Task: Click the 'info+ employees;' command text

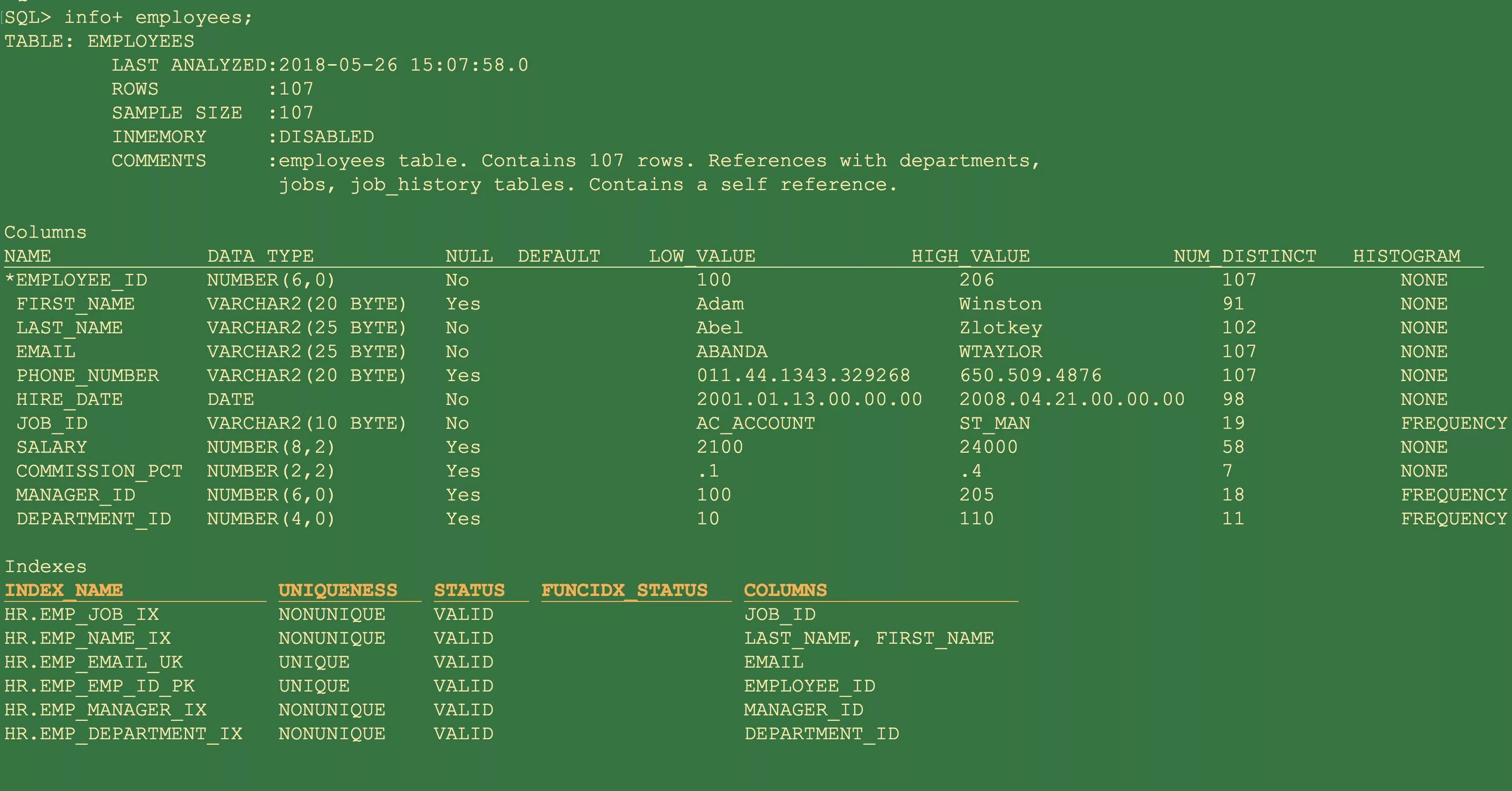Action: [157, 18]
